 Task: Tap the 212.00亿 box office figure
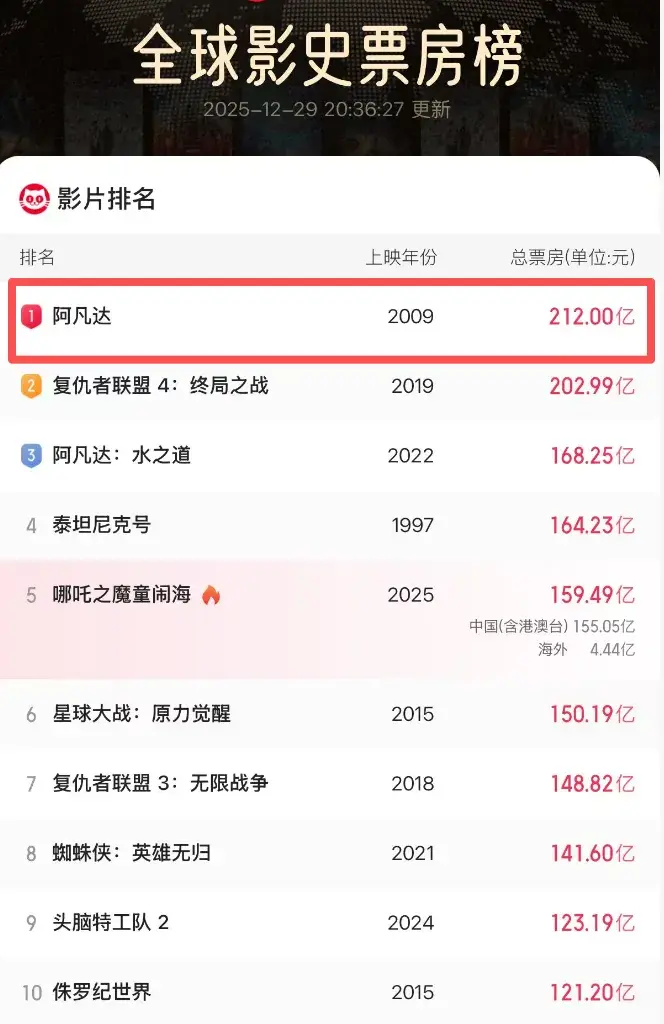(591, 317)
